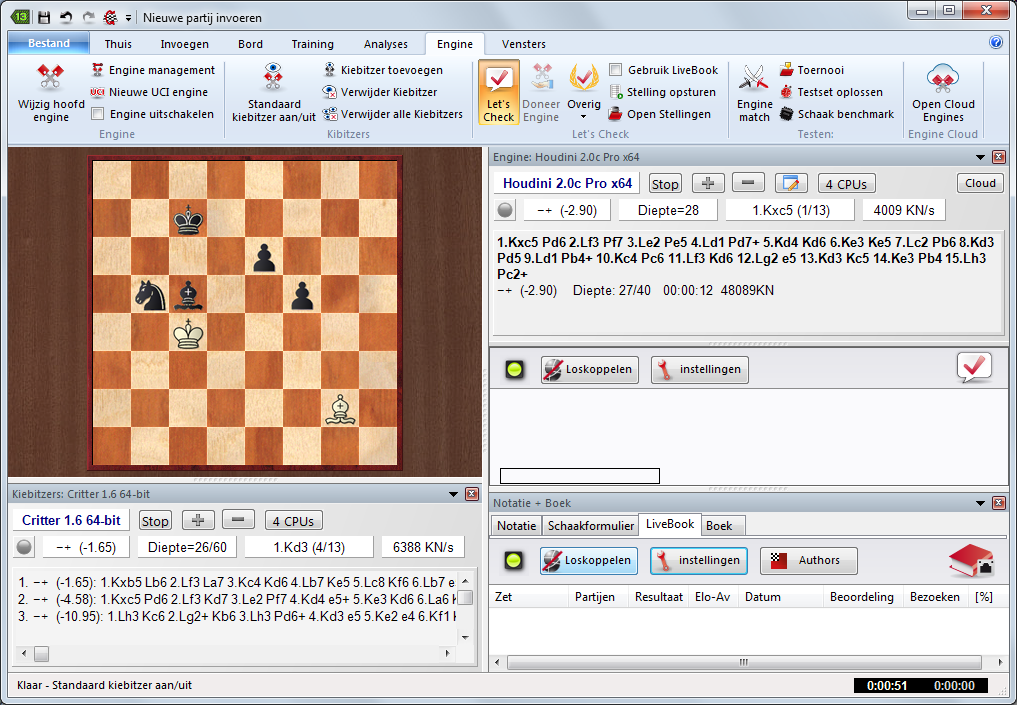
Task: Open the Houdini engine panel dropdown arrow
Action: coord(980,157)
